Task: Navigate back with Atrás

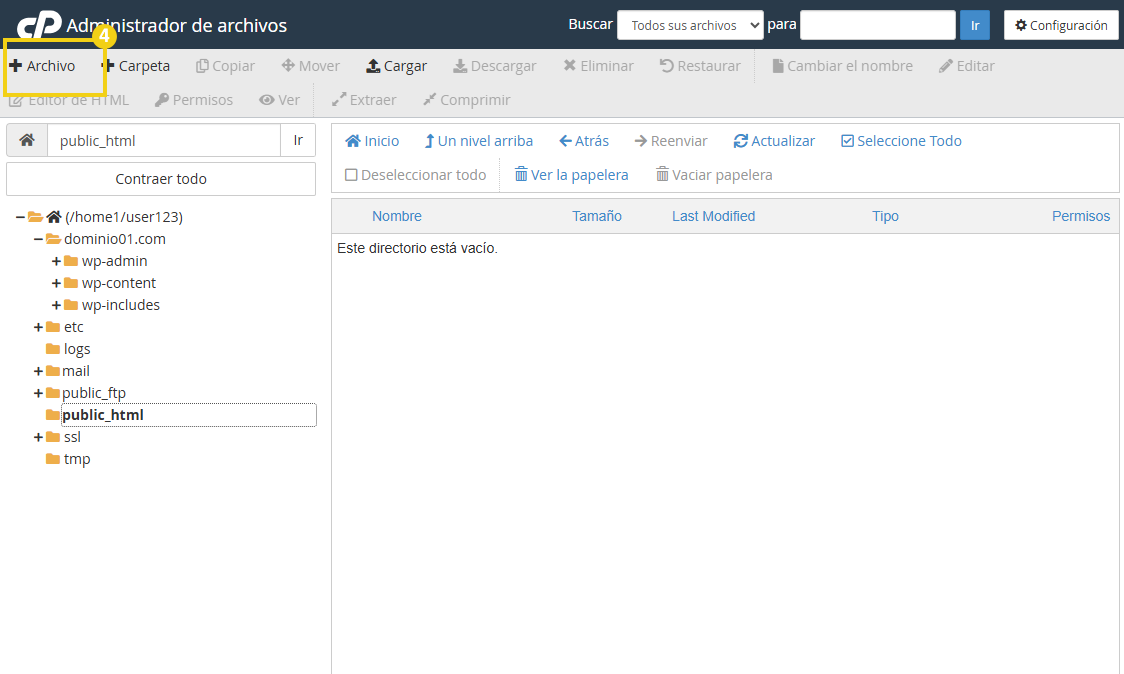Action: click(584, 141)
